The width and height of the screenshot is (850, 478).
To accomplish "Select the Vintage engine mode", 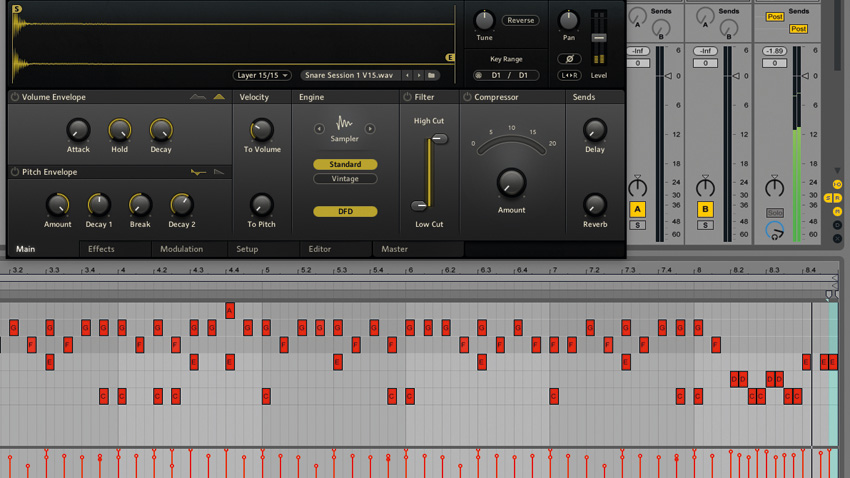I will [x=345, y=178].
